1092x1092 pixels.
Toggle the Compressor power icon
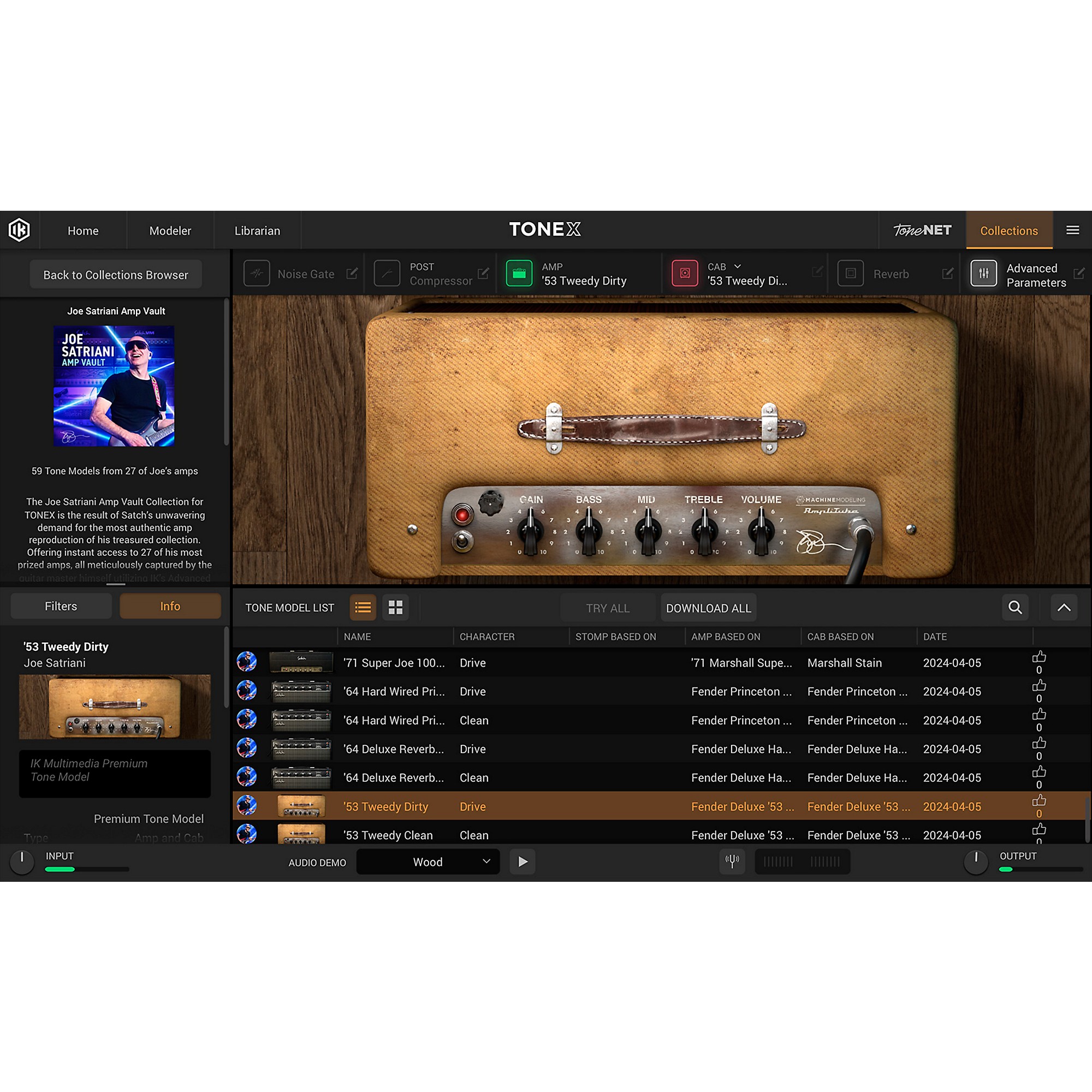coord(387,274)
